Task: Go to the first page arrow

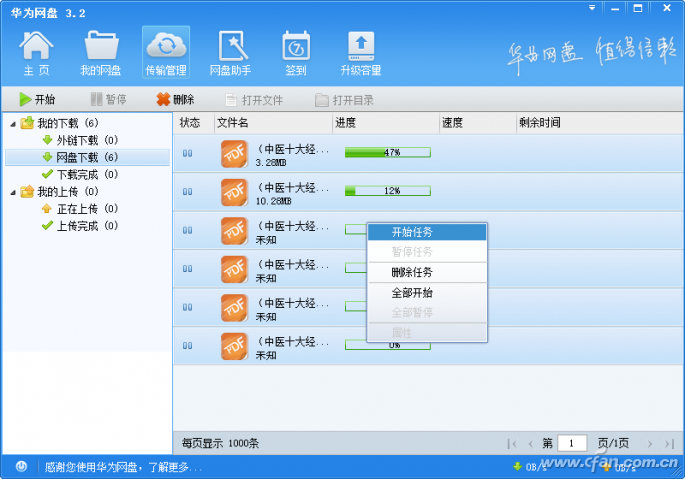Action: click(512, 444)
